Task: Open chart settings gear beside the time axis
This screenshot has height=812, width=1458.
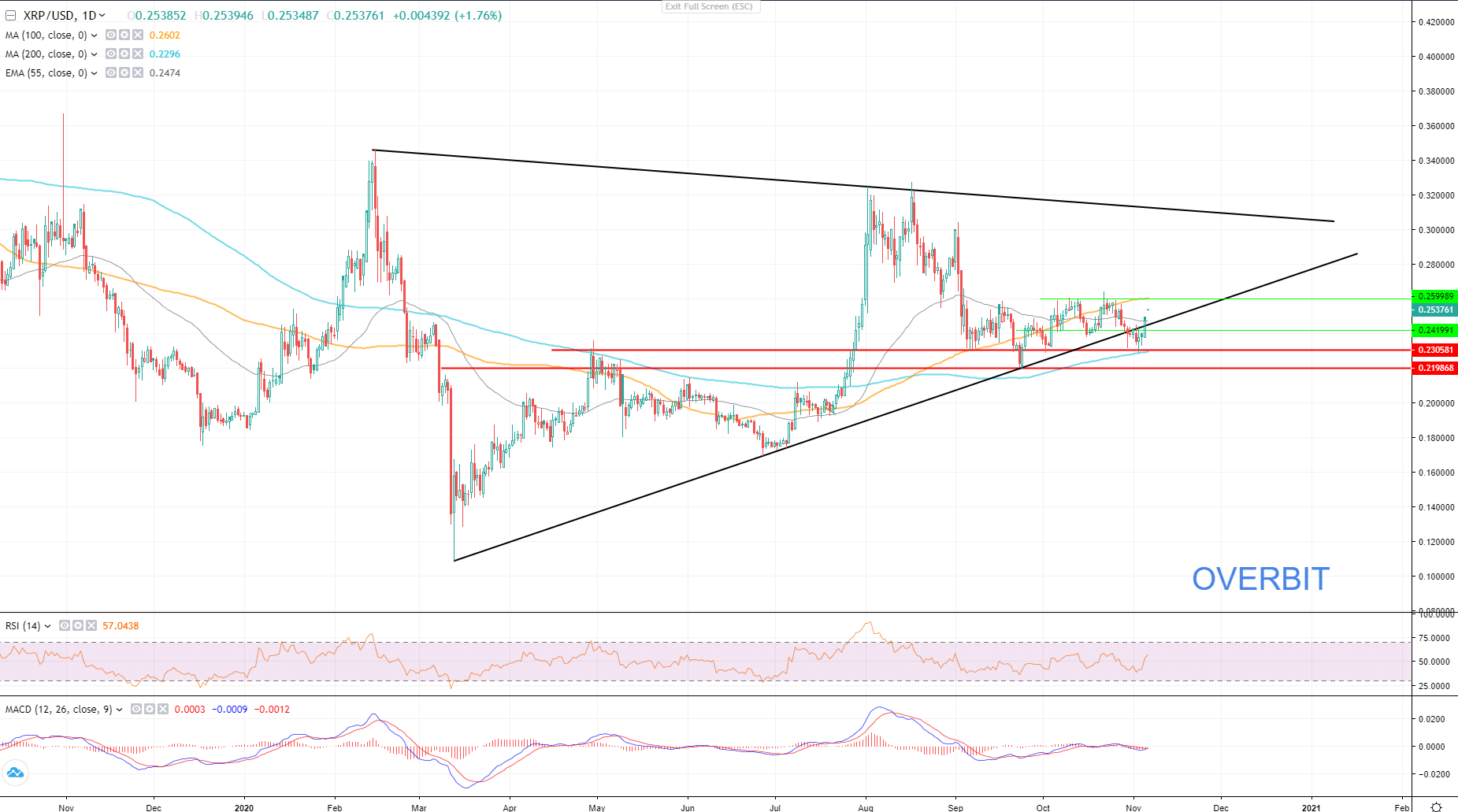Action: [x=1436, y=807]
